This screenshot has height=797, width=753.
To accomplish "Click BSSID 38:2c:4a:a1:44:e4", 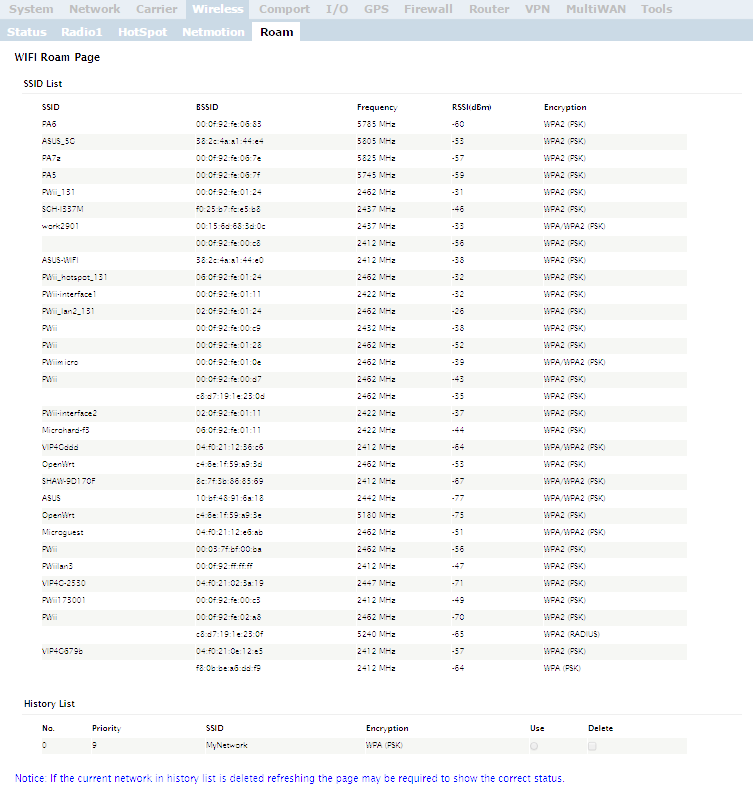I will coord(230,141).
